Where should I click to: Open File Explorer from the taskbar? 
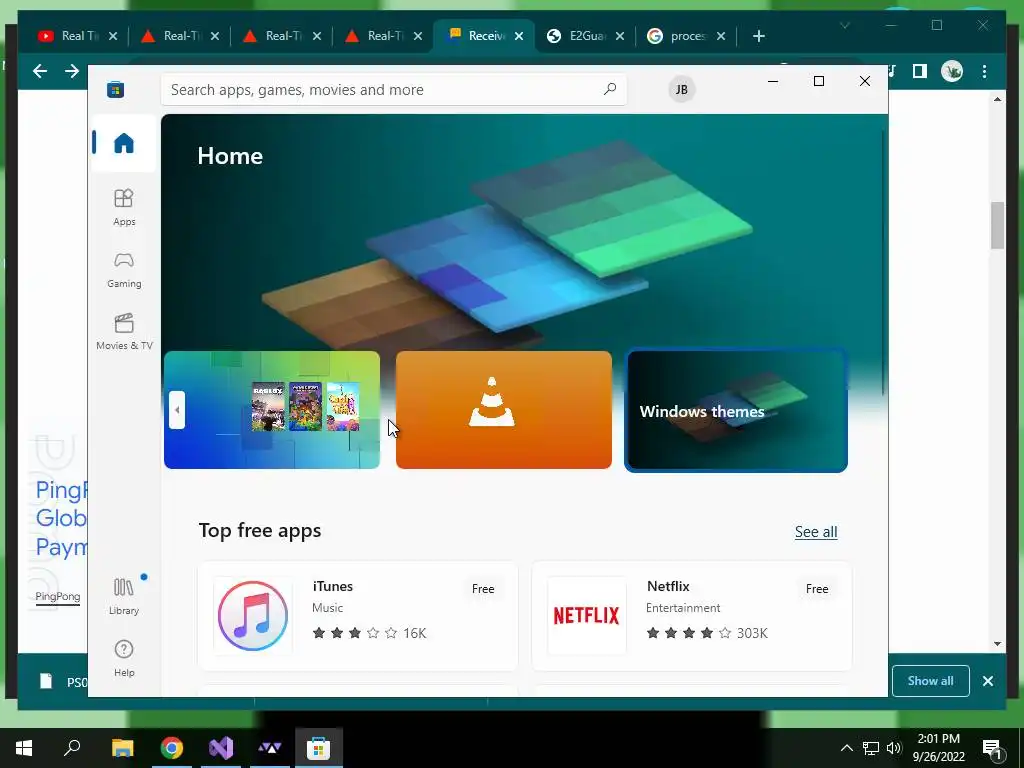point(122,748)
